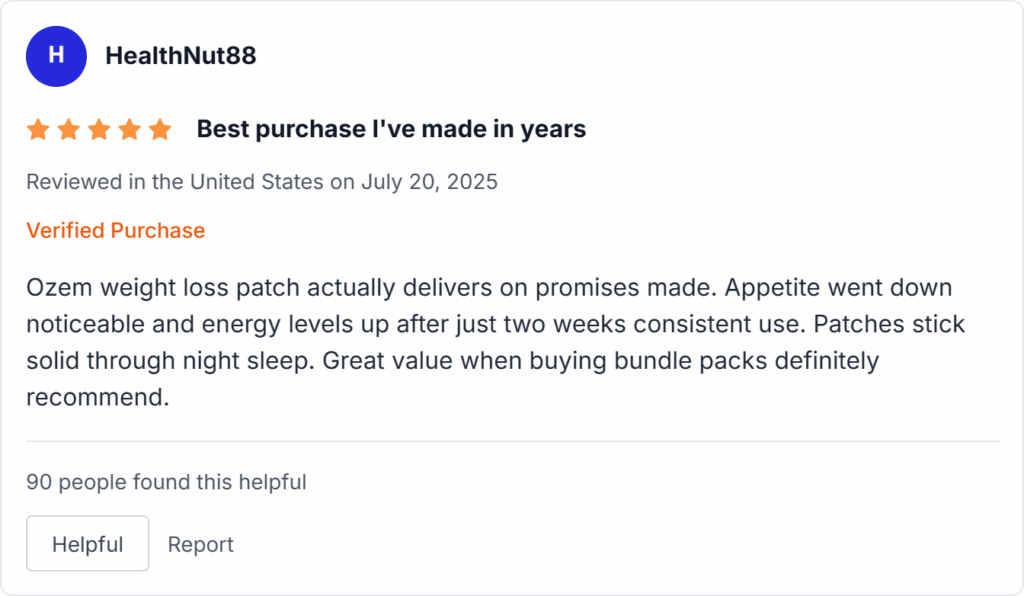
Task: Open the HealthNut88 reviewer profile
Action: [180, 56]
